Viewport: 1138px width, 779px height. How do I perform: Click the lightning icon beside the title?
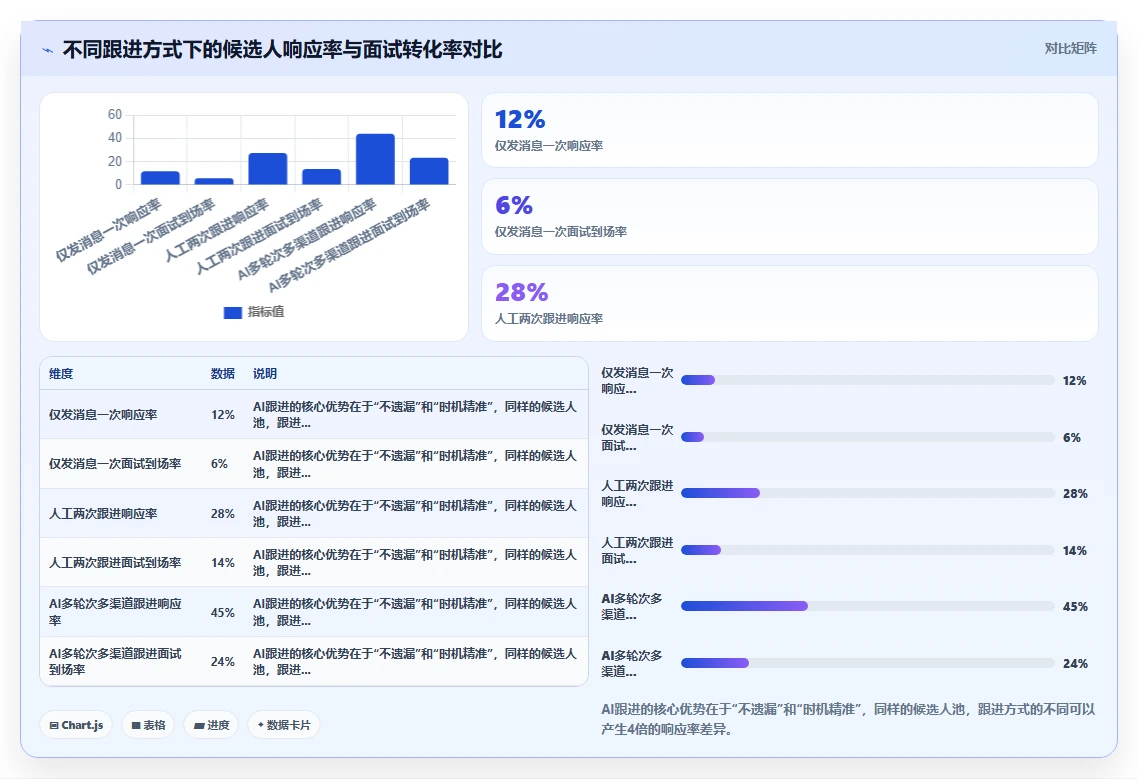(48, 50)
